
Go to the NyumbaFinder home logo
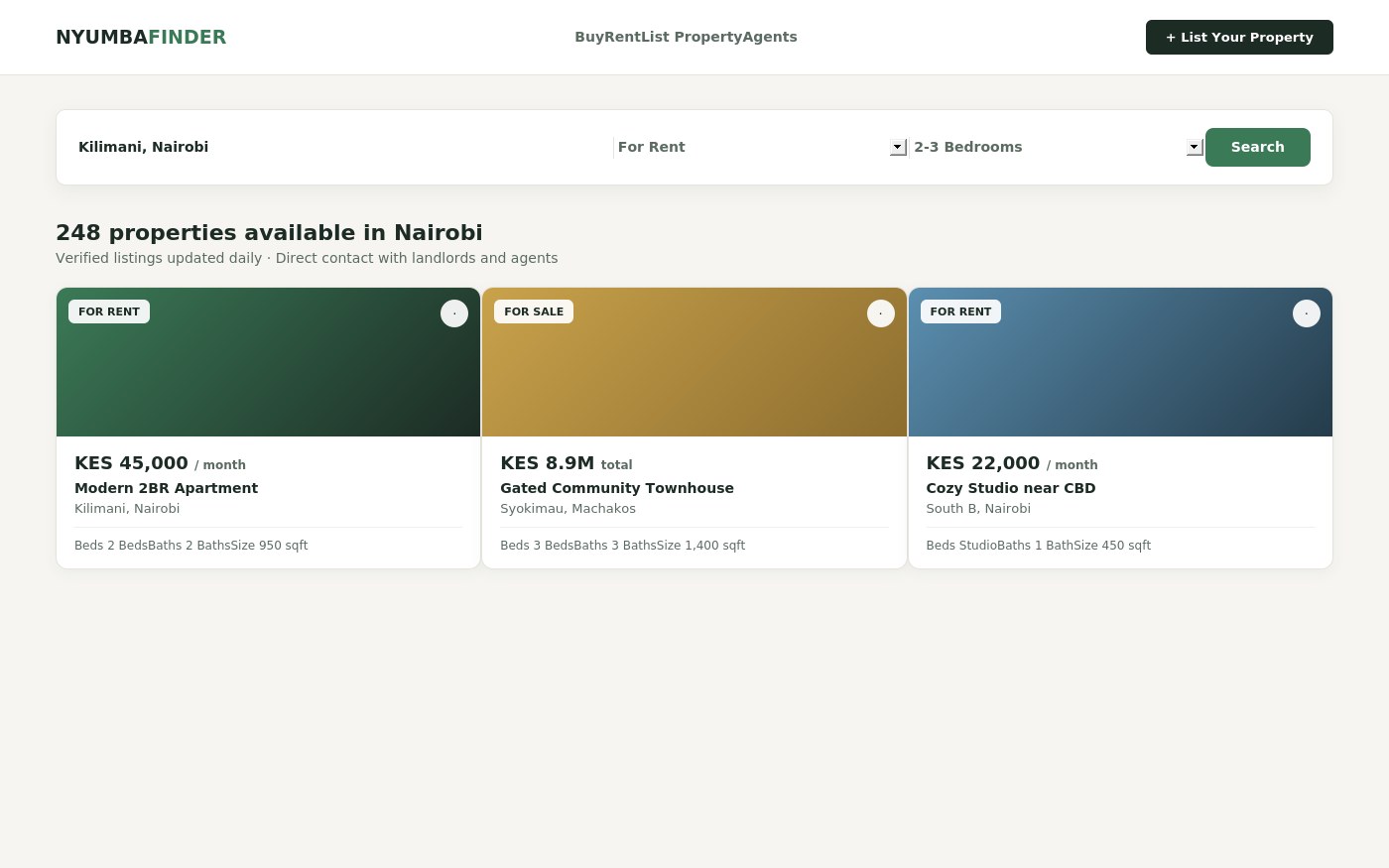[141, 37]
